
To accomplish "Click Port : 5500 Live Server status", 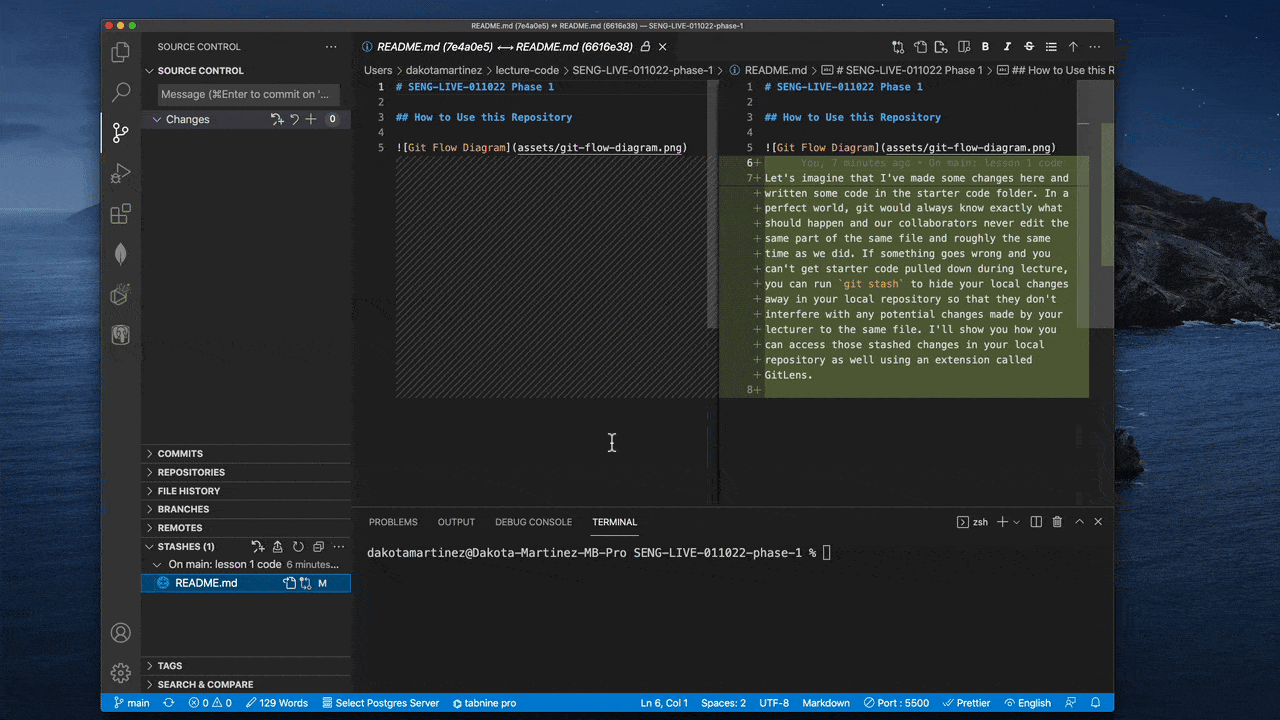I will tap(897, 703).
